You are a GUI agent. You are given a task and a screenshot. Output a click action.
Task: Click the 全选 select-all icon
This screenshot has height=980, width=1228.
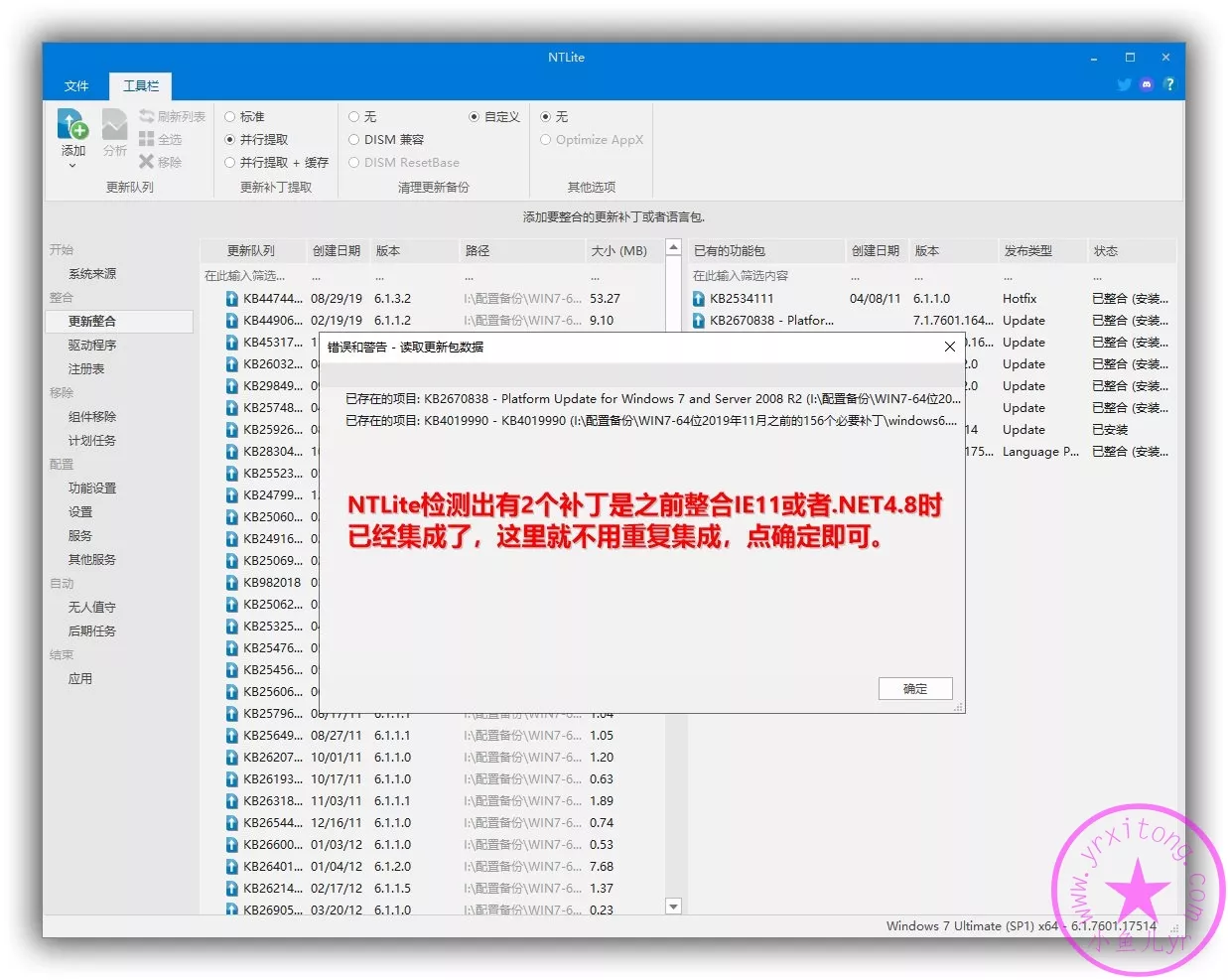(x=147, y=139)
